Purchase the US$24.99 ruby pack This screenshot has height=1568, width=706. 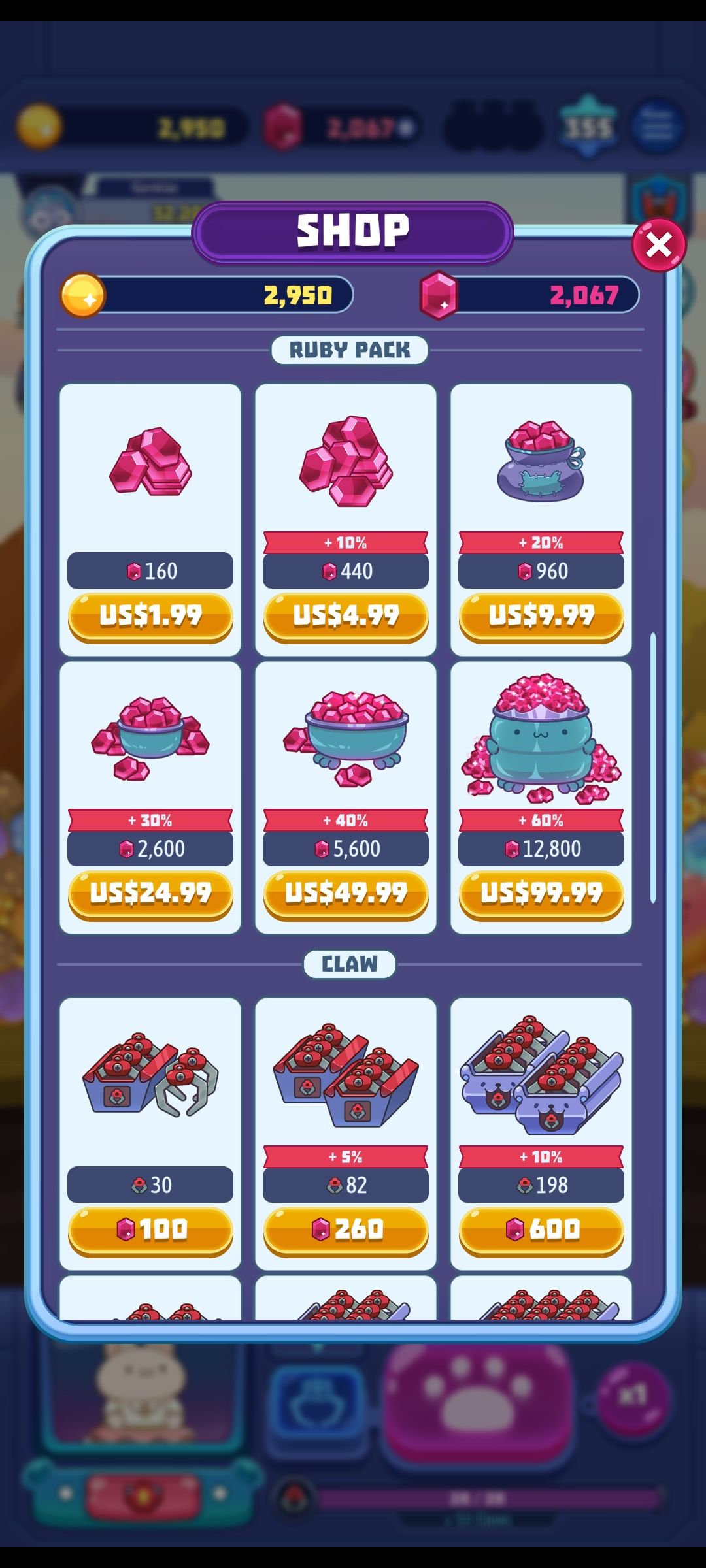click(x=150, y=894)
